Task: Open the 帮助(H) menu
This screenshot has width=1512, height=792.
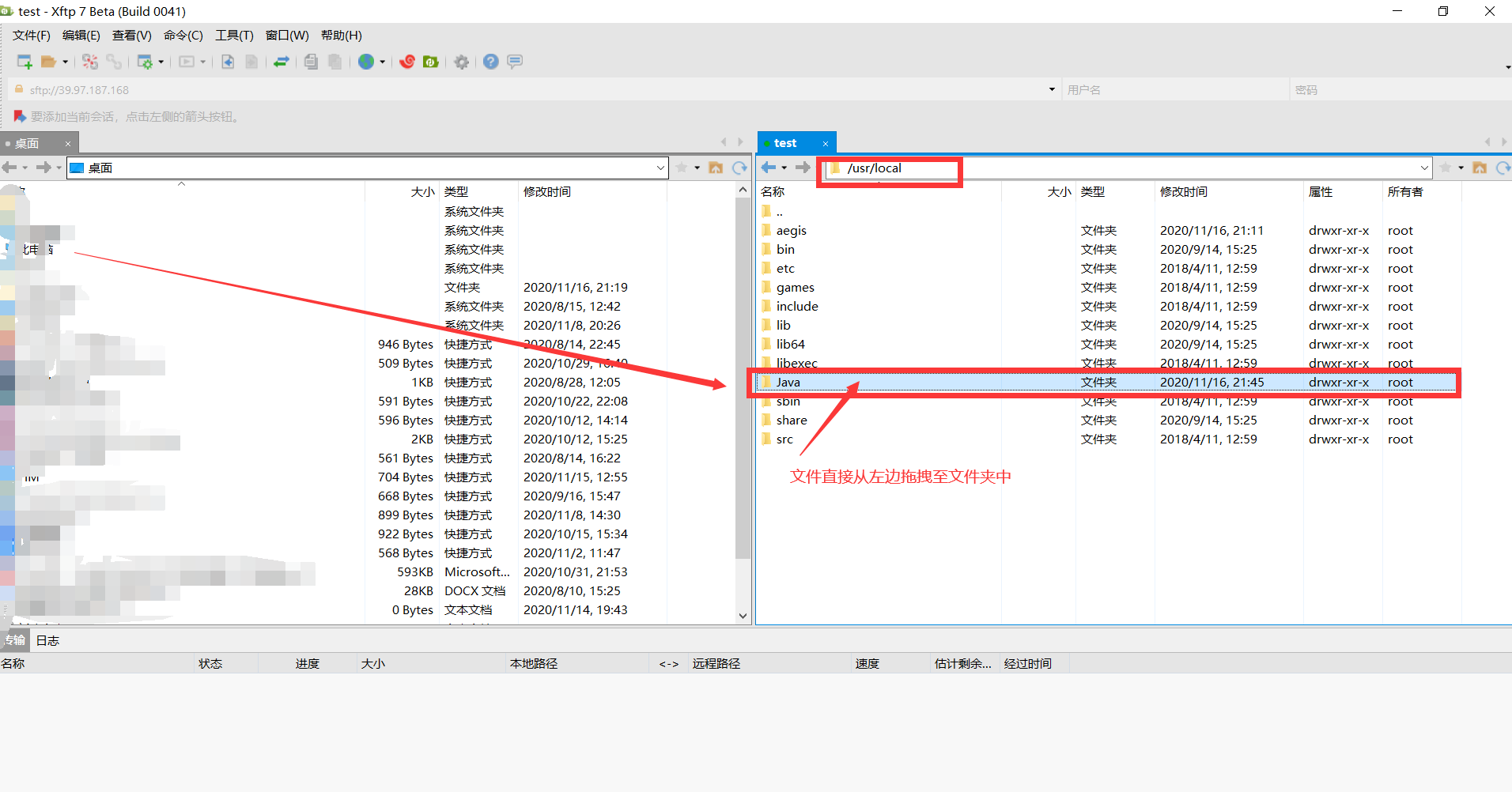Action: tap(342, 36)
